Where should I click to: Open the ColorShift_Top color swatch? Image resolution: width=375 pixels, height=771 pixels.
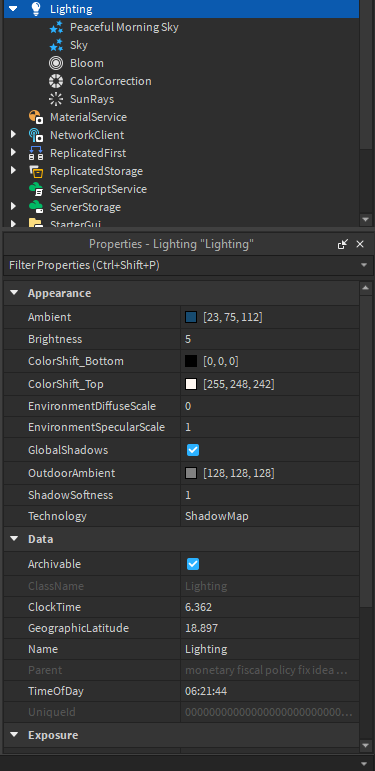coord(191,384)
